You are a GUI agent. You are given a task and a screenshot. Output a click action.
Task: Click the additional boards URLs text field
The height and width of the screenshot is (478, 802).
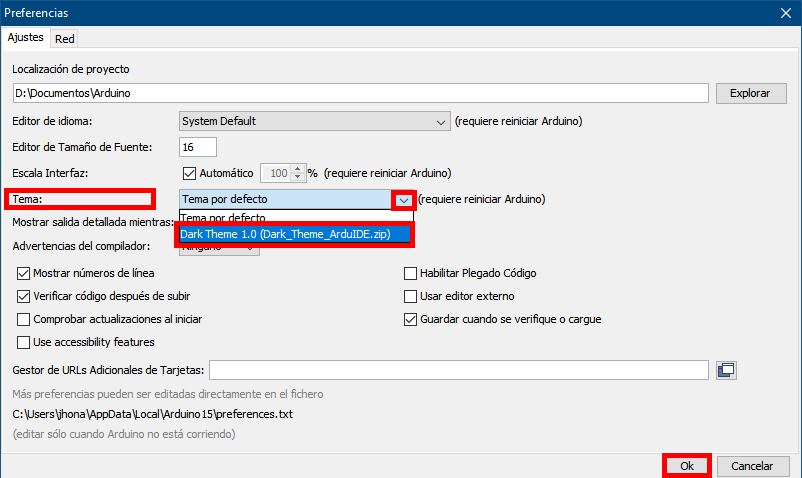click(459, 370)
